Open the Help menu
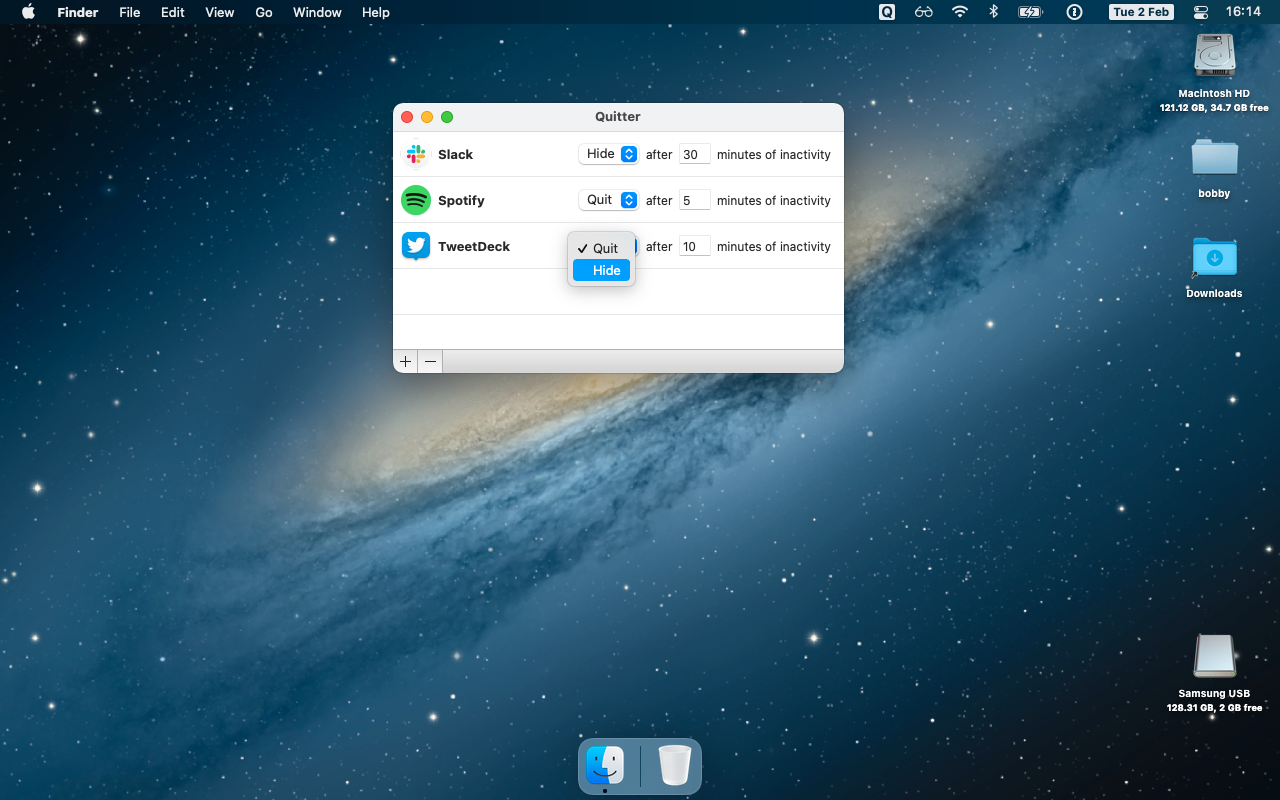 click(x=376, y=12)
